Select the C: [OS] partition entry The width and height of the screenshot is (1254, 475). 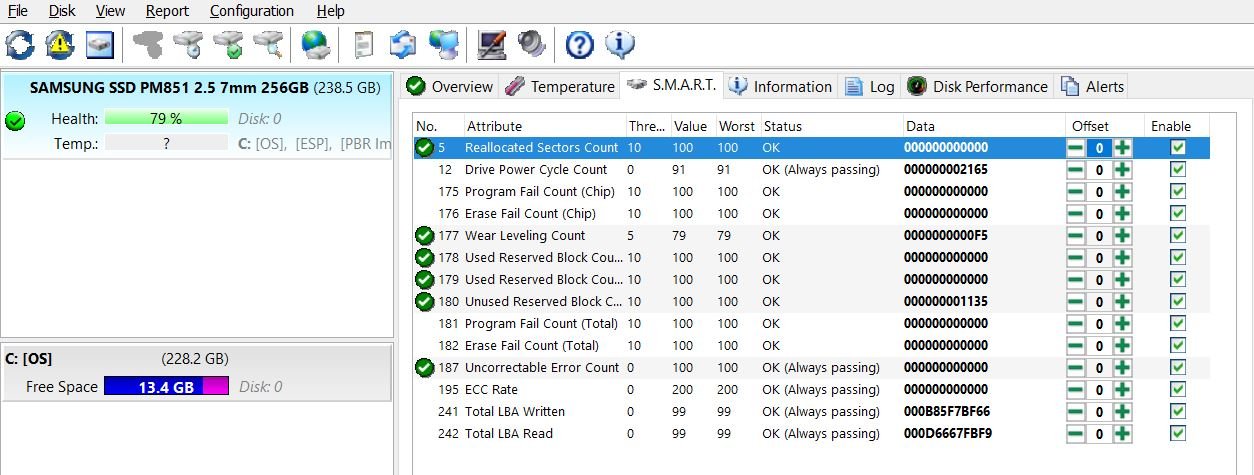tap(197, 372)
